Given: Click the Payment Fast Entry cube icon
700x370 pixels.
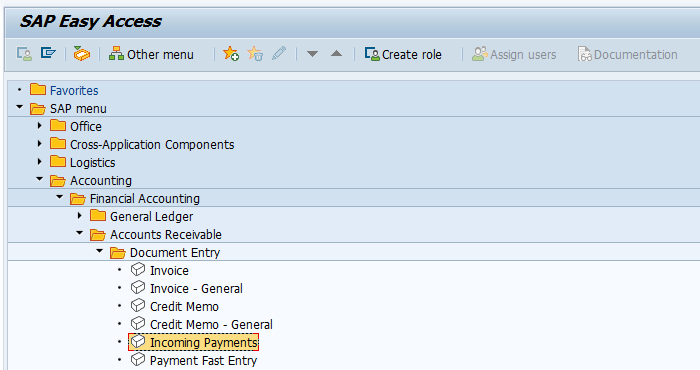Looking at the screenshot, I should 138,359.
